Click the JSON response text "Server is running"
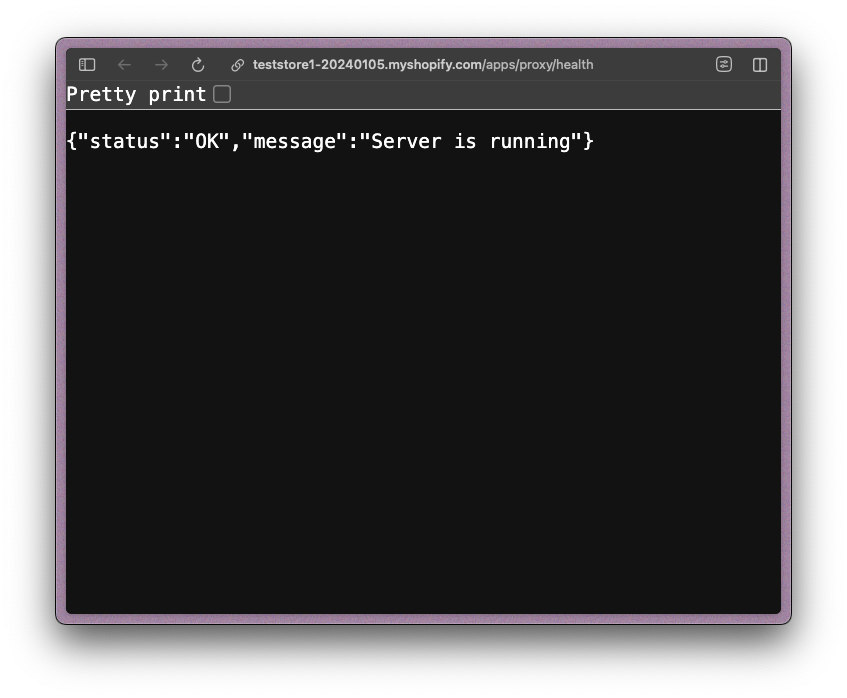Image resolution: width=847 pixels, height=698 pixels. [x=470, y=142]
